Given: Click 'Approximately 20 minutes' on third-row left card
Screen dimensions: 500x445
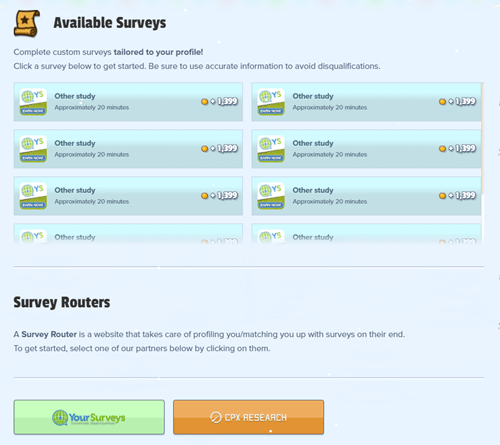Looking at the screenshot, I should 92,201.
